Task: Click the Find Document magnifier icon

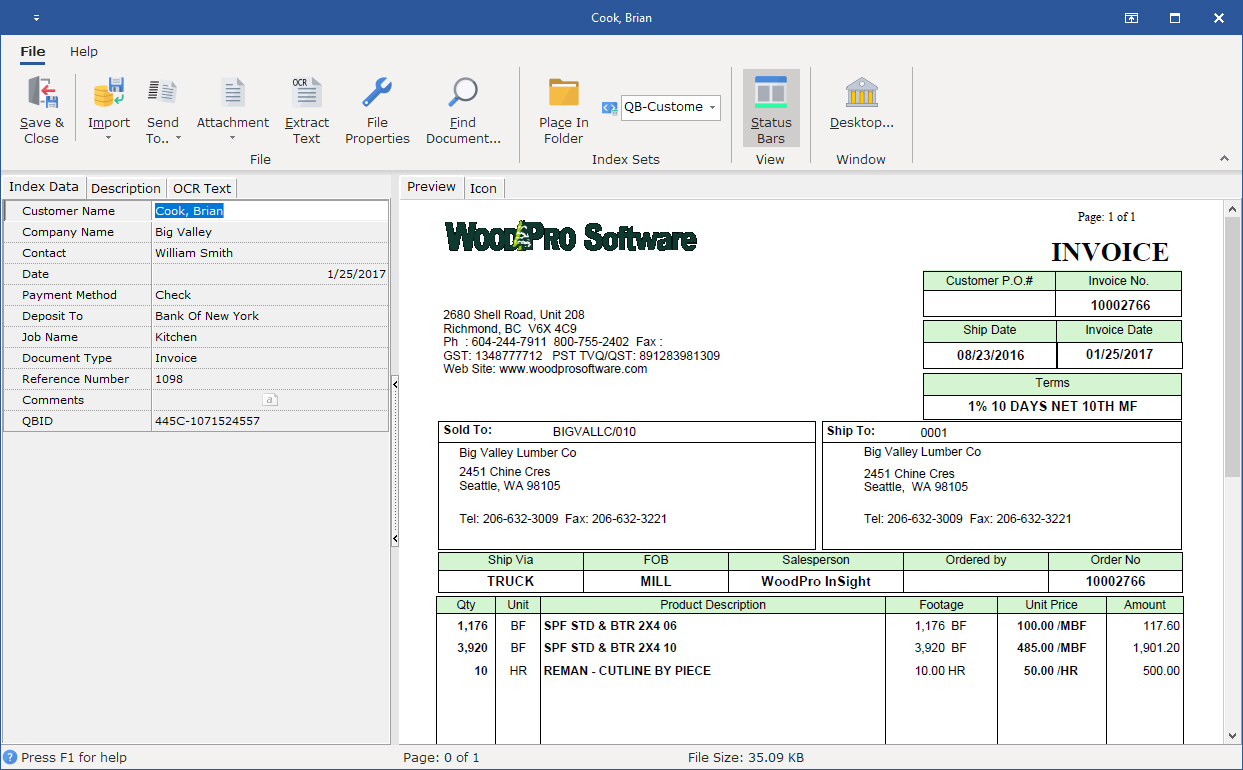Action: pos(463,92)
